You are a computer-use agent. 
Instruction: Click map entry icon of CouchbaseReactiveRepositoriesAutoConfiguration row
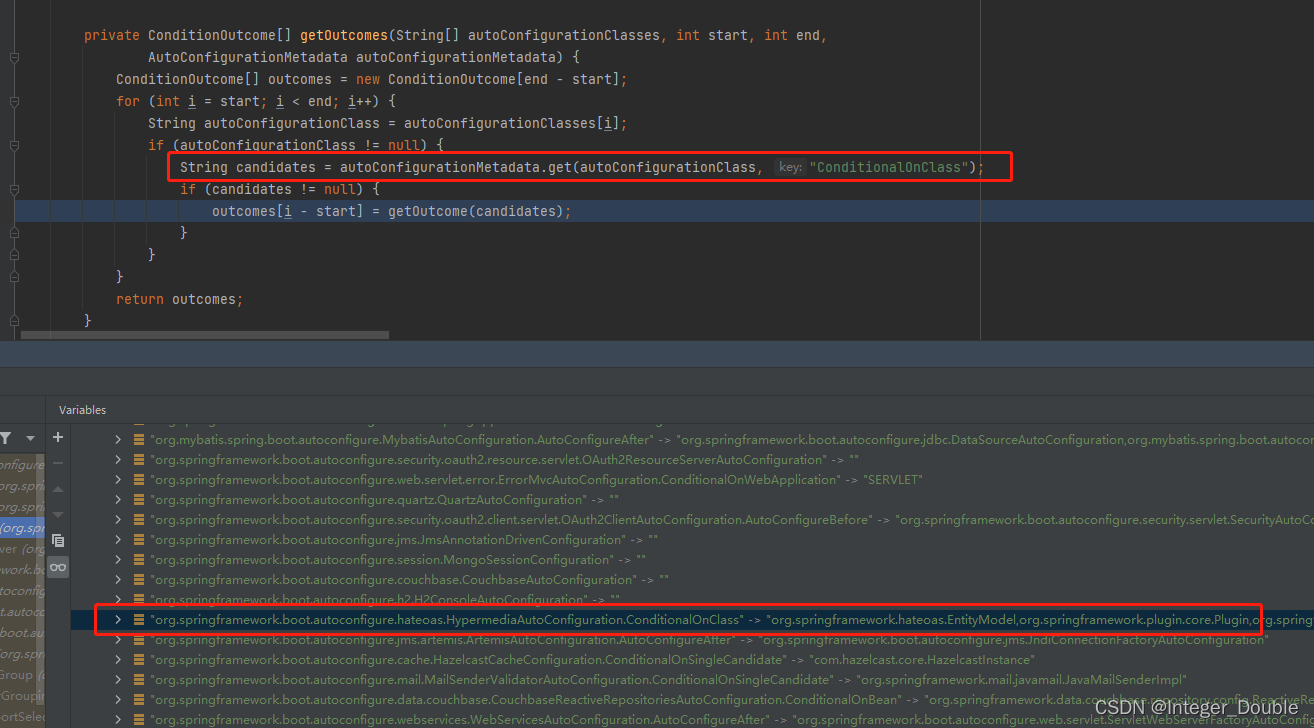139,700
